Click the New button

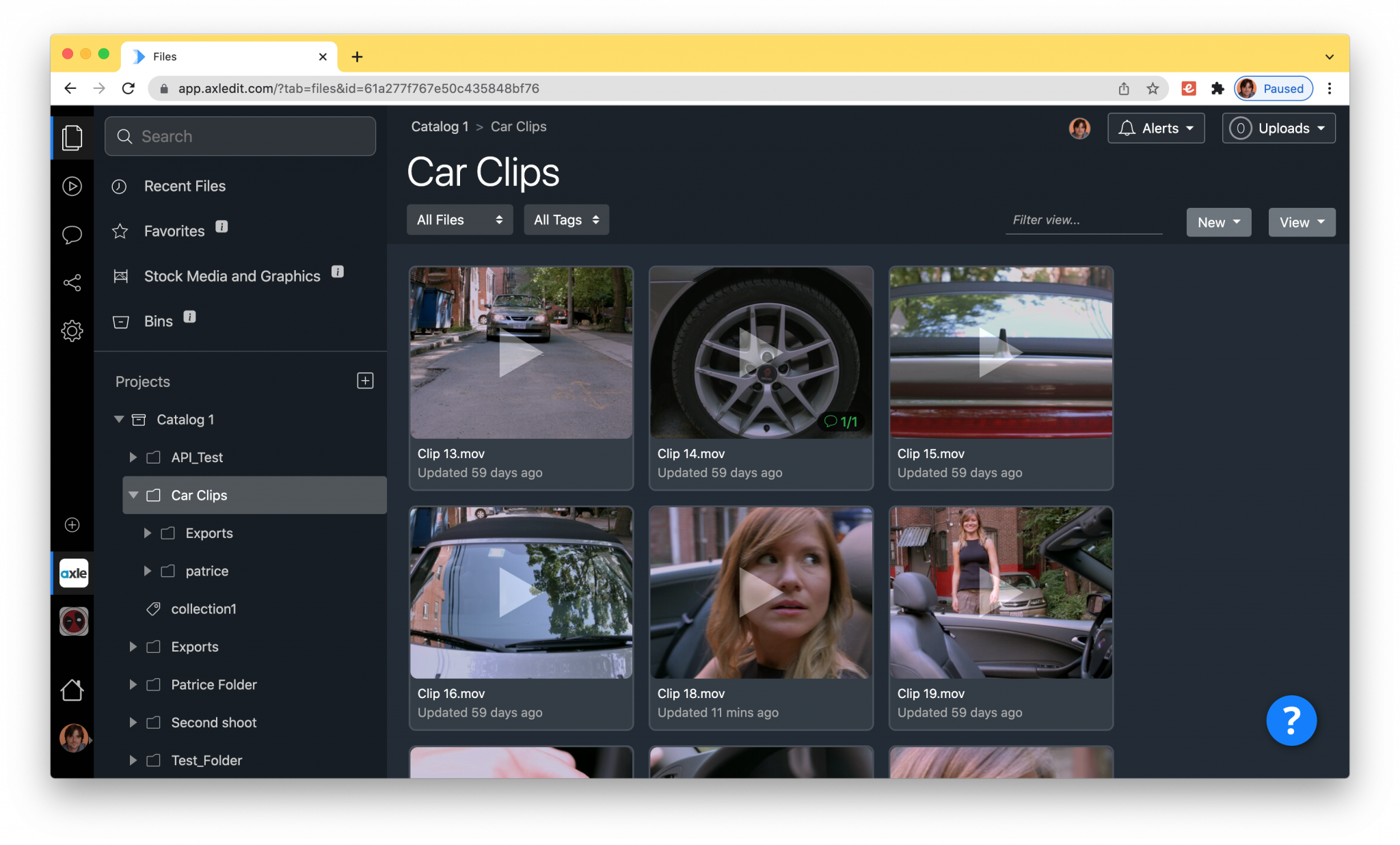pyautogui.click(x=1218, y=222)
